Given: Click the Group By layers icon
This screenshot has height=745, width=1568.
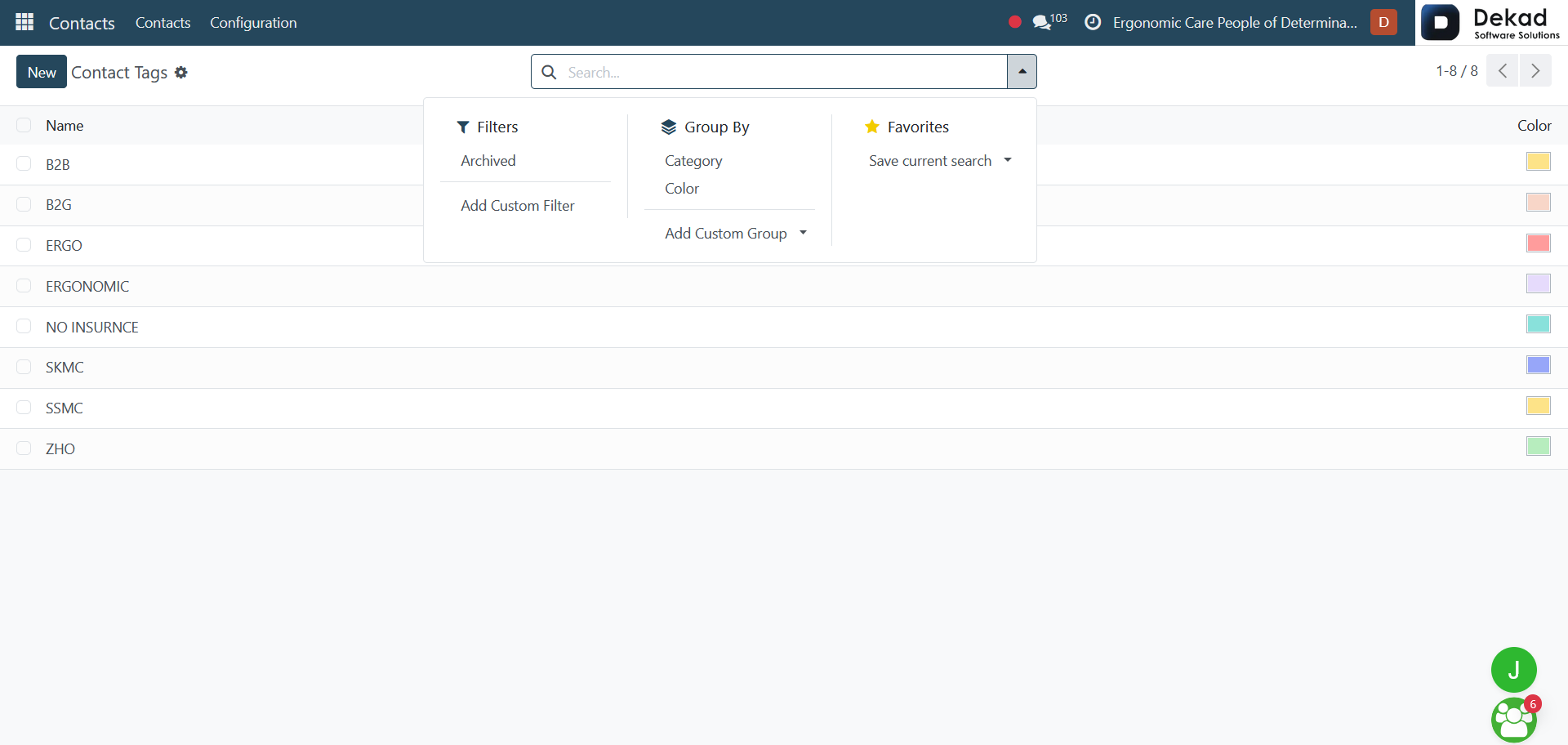Looking at the screenshot, I should click(669, 127).
